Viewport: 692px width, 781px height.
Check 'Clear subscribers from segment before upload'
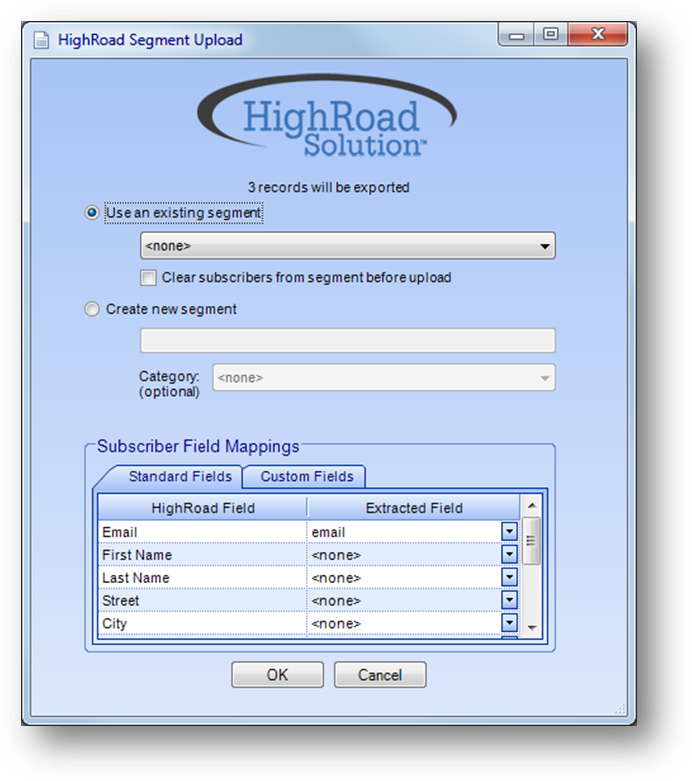(x=148, y=277)
